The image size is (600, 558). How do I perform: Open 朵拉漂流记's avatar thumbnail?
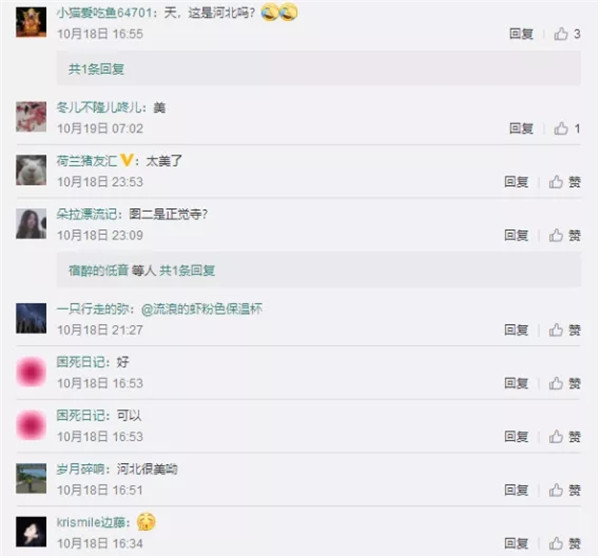coord(31,224)
